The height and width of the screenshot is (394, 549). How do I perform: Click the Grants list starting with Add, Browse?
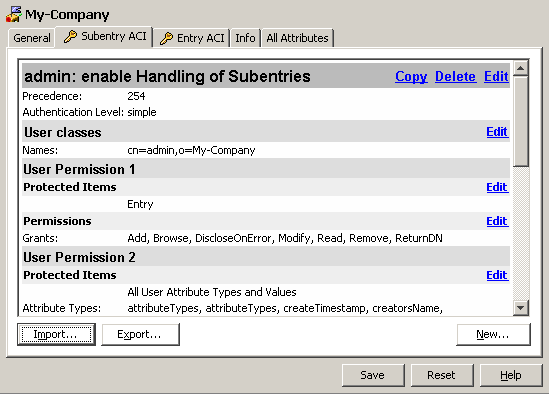pos(285,238)
